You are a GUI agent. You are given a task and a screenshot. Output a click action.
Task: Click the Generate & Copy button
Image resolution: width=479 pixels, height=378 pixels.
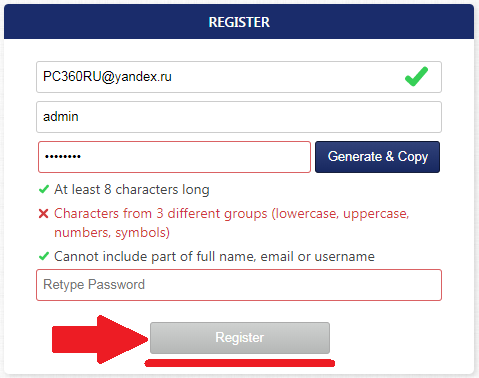377,157
